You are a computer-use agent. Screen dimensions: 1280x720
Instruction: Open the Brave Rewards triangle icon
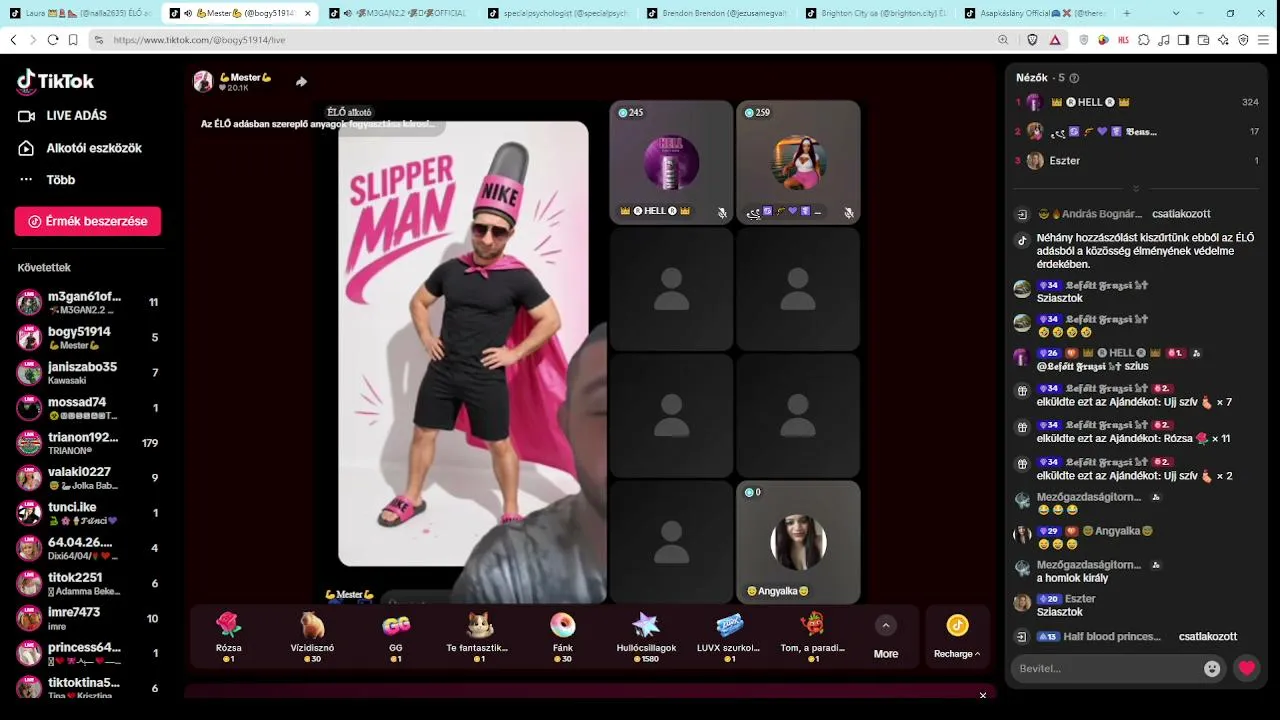(1055, 40)
